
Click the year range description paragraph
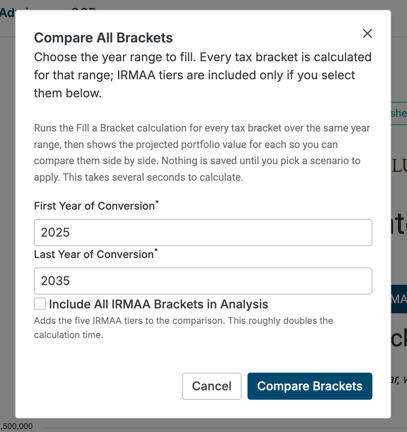[x=203, y=75]
